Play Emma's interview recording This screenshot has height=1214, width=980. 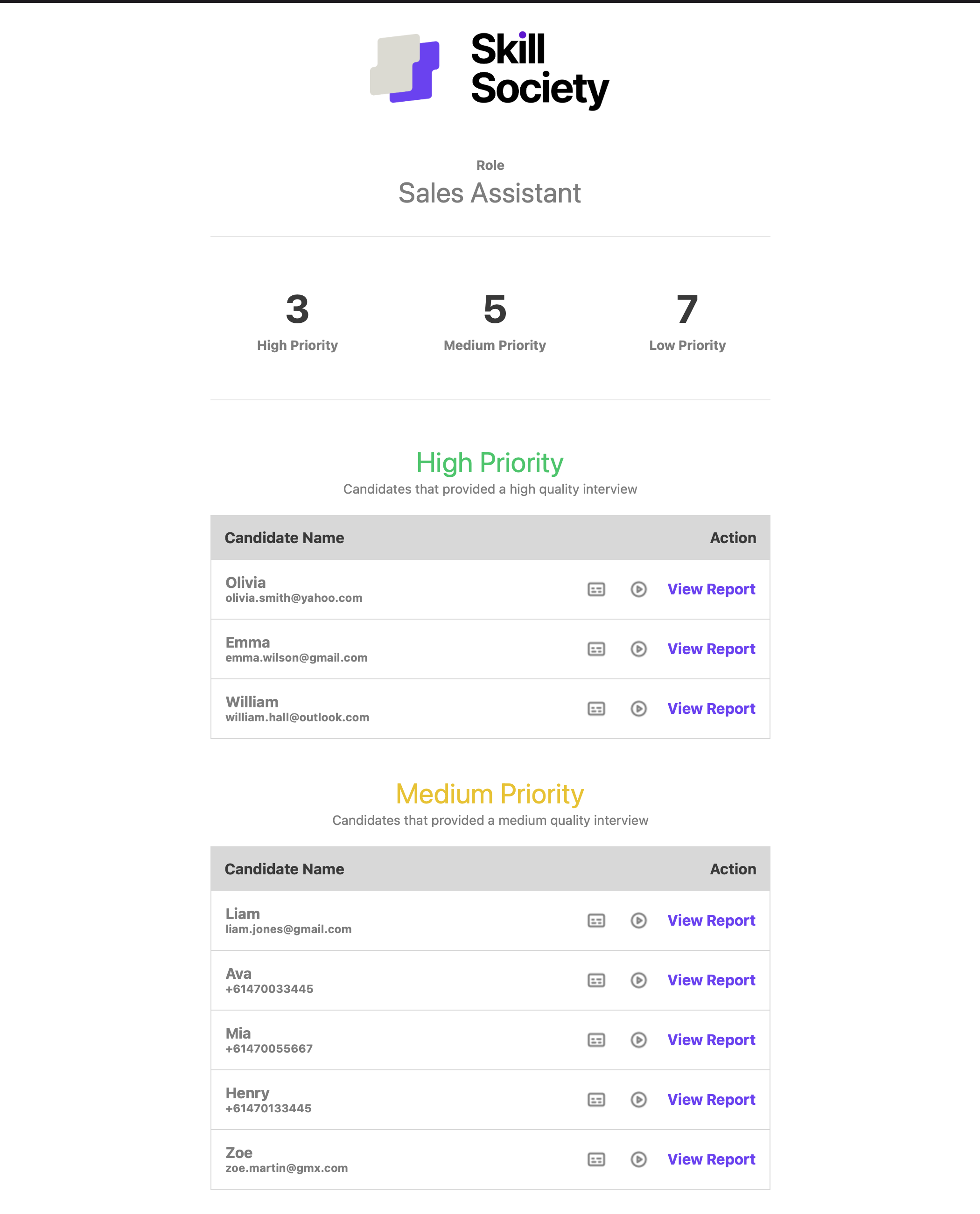638,649
